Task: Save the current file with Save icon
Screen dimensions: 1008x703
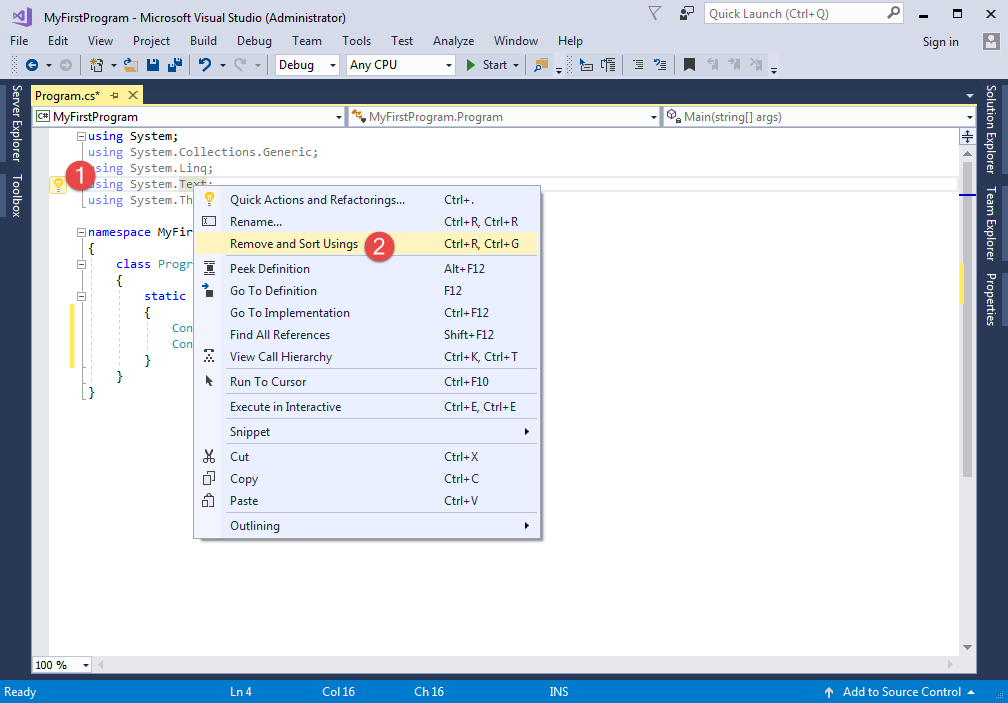Action: [153, 65]
